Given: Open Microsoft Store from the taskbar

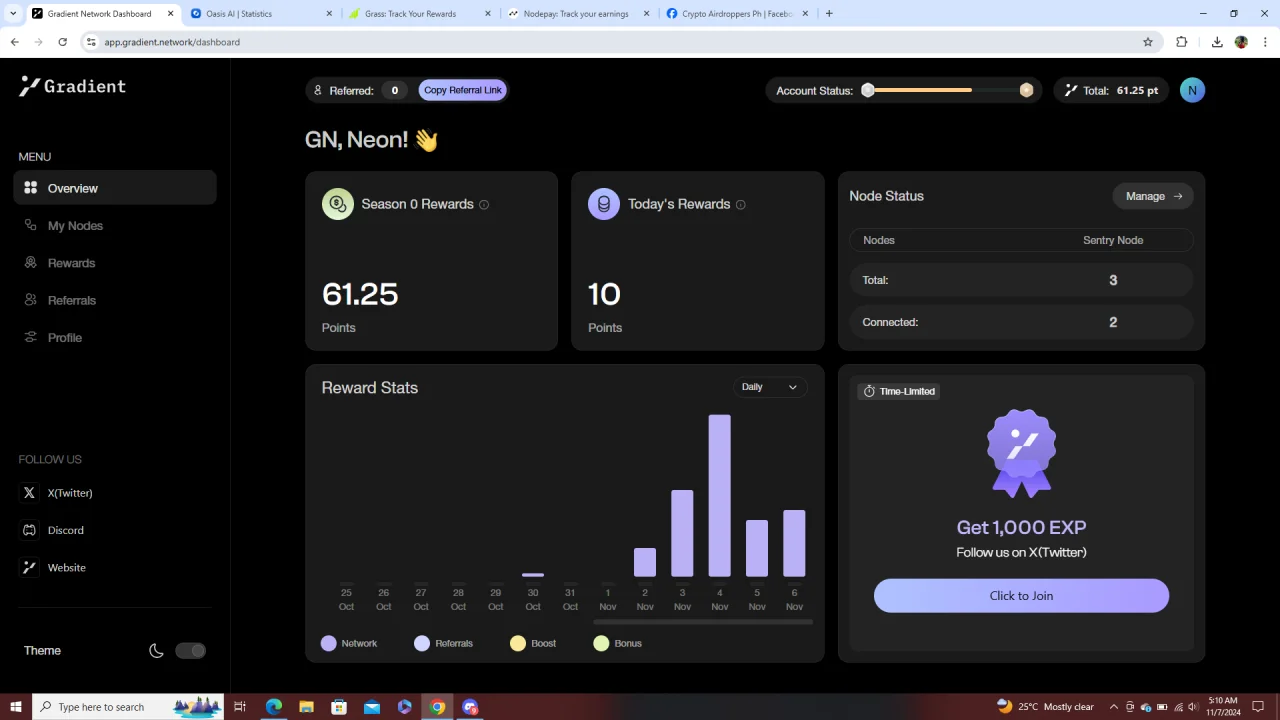Looking at the screenshot, I should click(339, 707).
